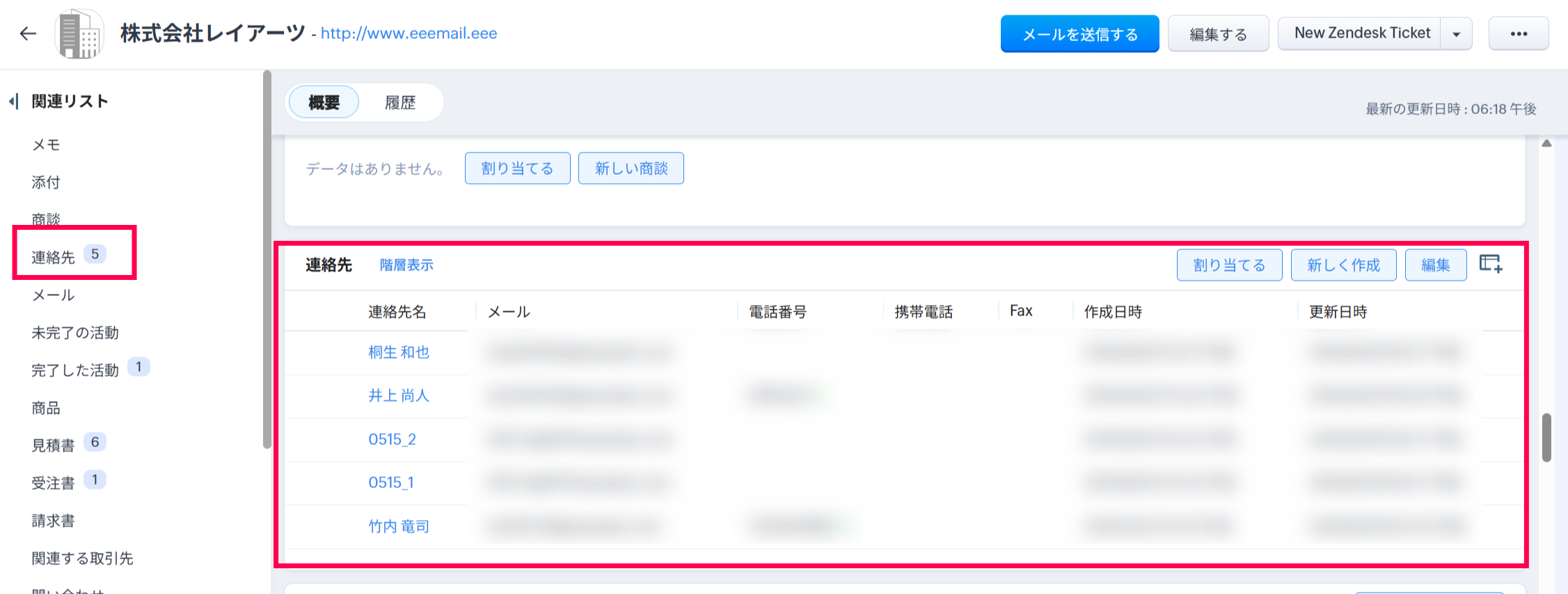The image size is (1568, 594).
Task: Switch to the 履歴 tab
Action: coord(400,103)
